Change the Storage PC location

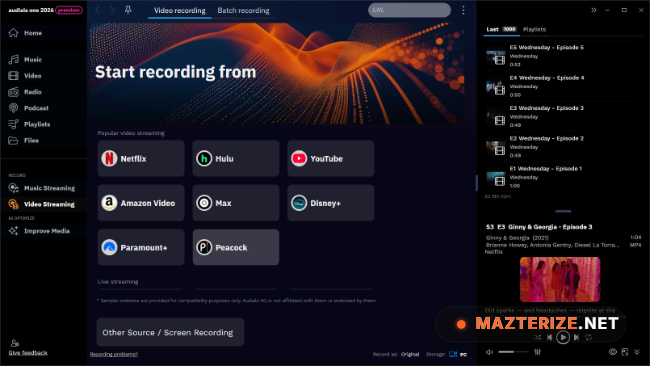(x=458, y=354)
